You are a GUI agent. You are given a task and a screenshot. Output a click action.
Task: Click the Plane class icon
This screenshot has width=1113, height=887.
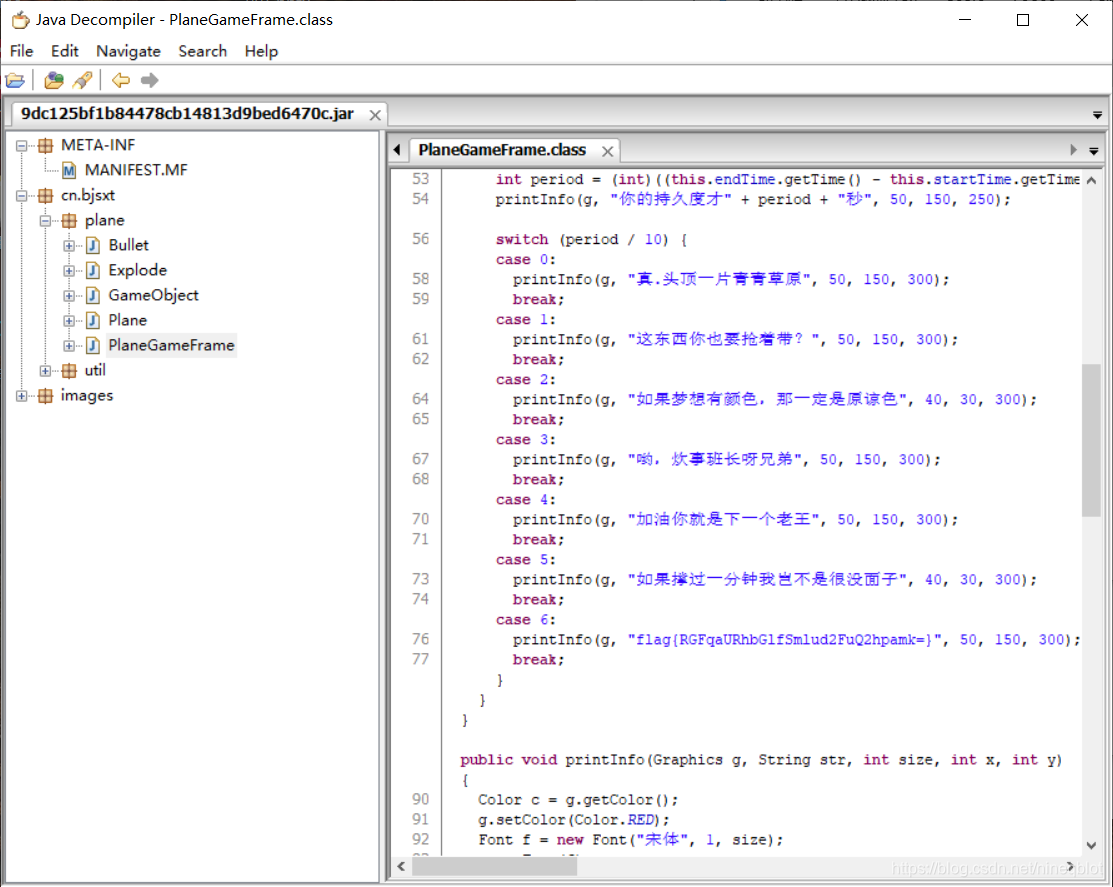93,321
